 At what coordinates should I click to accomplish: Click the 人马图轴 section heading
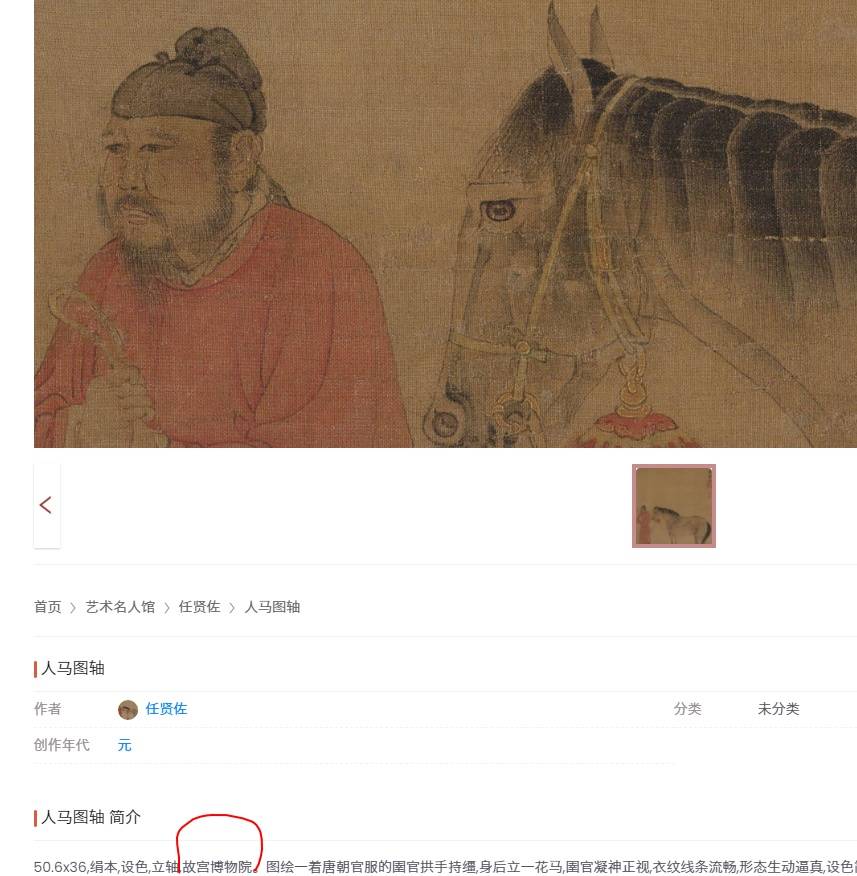[x=73, y=668]
